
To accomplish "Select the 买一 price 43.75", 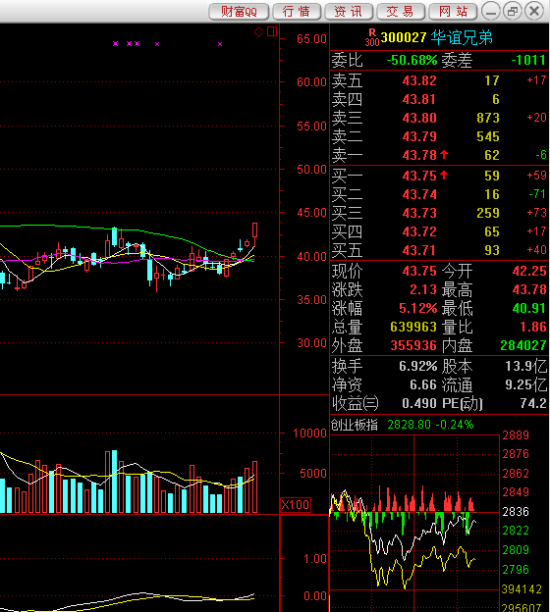I will tap(420, 176).
